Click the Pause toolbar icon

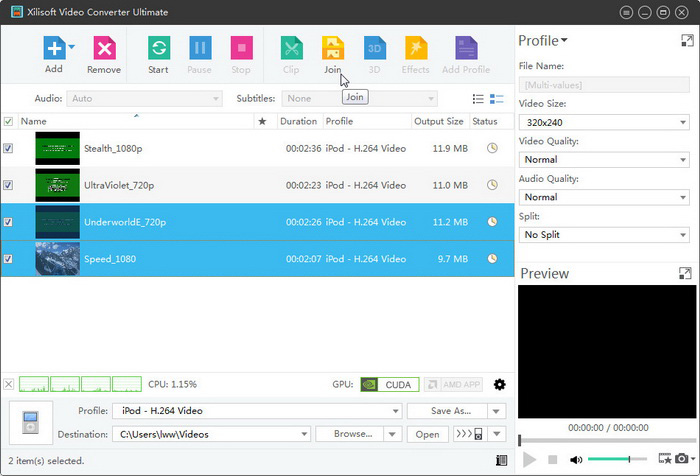click(x=200, y=47)
